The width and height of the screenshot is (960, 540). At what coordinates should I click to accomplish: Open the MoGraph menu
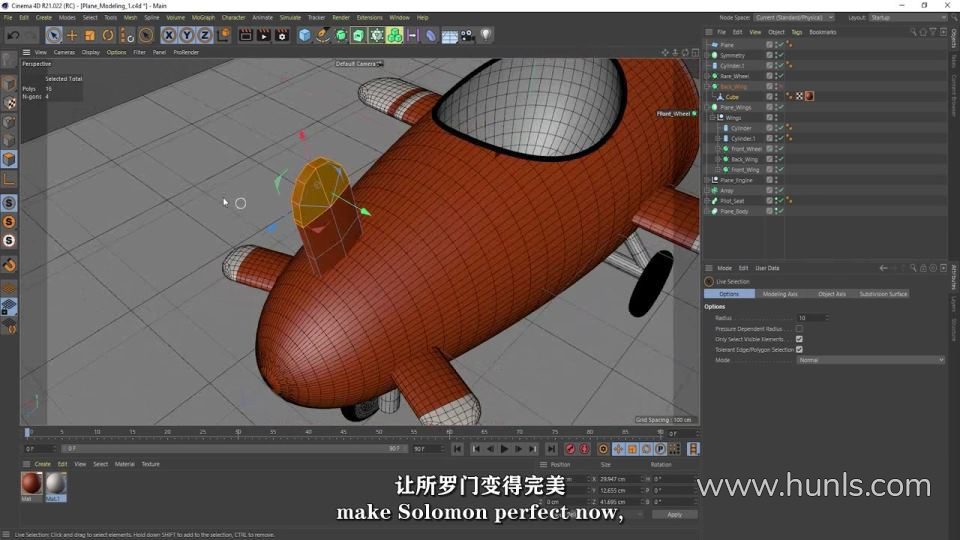203,18
